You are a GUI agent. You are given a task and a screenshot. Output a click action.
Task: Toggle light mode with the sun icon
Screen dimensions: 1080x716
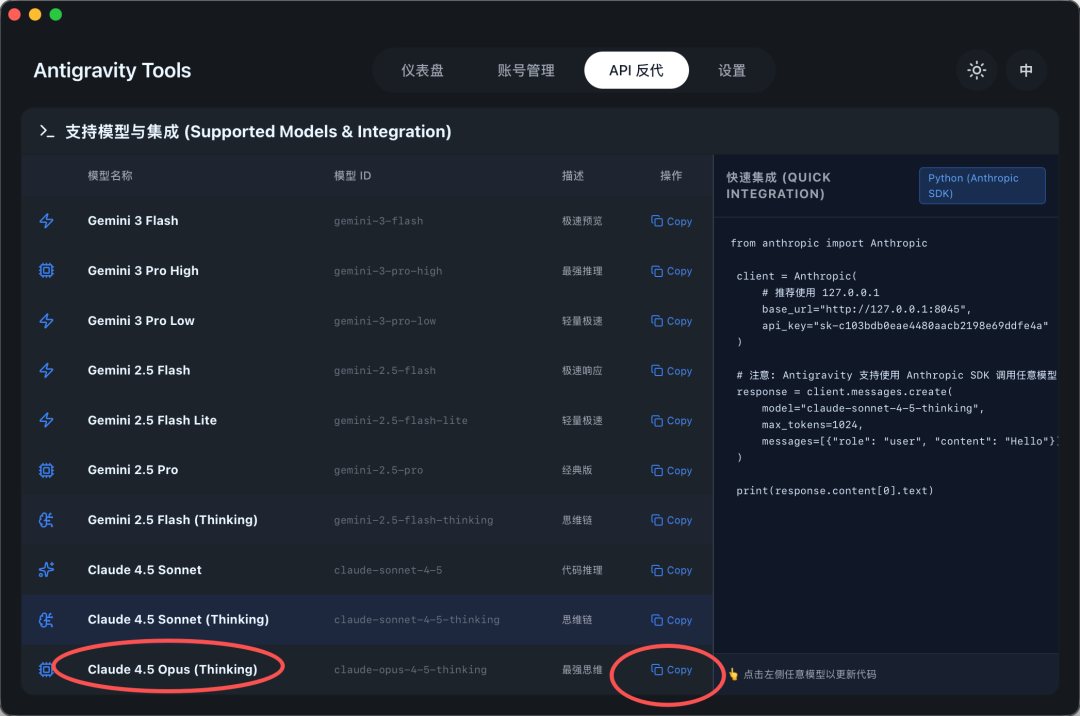[x=976, y=70]
